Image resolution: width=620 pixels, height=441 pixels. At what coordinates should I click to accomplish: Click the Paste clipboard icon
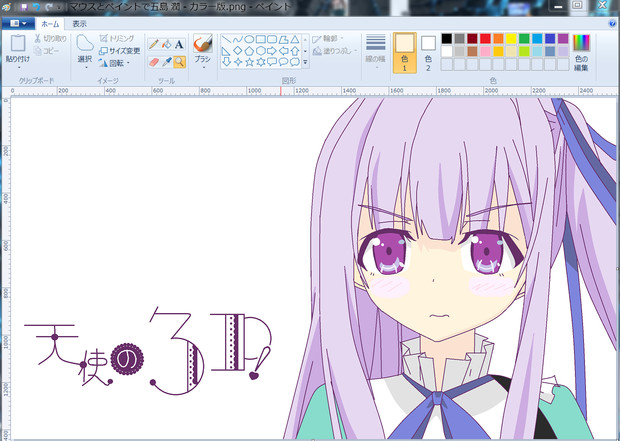[x=18, y=43]
